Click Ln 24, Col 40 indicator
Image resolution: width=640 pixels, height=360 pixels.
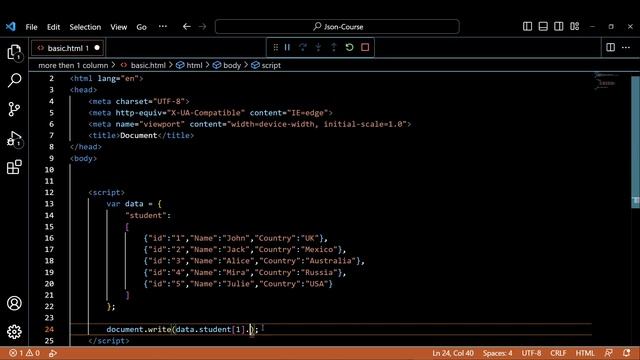coord(453,353)
